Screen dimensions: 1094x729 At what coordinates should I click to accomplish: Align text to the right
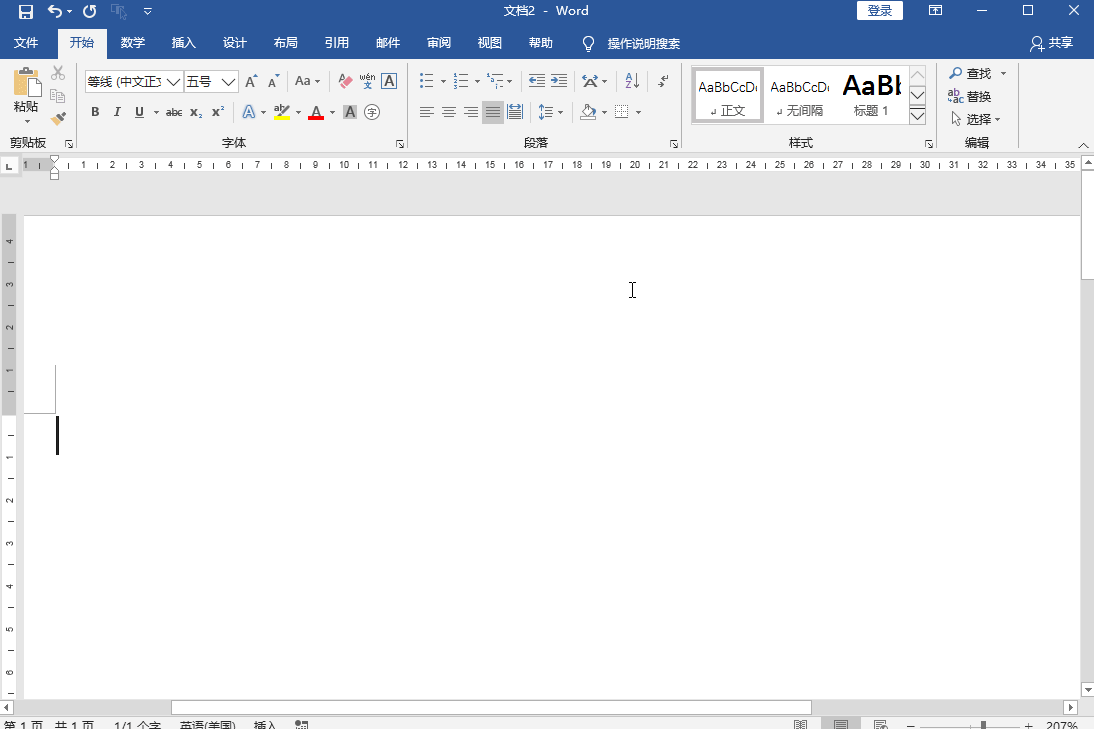click(471, 112)
